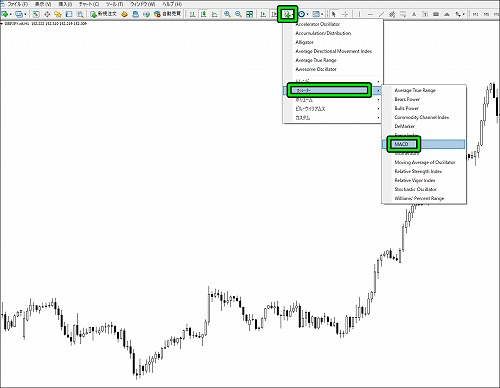500x388 pixels.
Task: Click the periods clock icon
Action: coord(301,14)
